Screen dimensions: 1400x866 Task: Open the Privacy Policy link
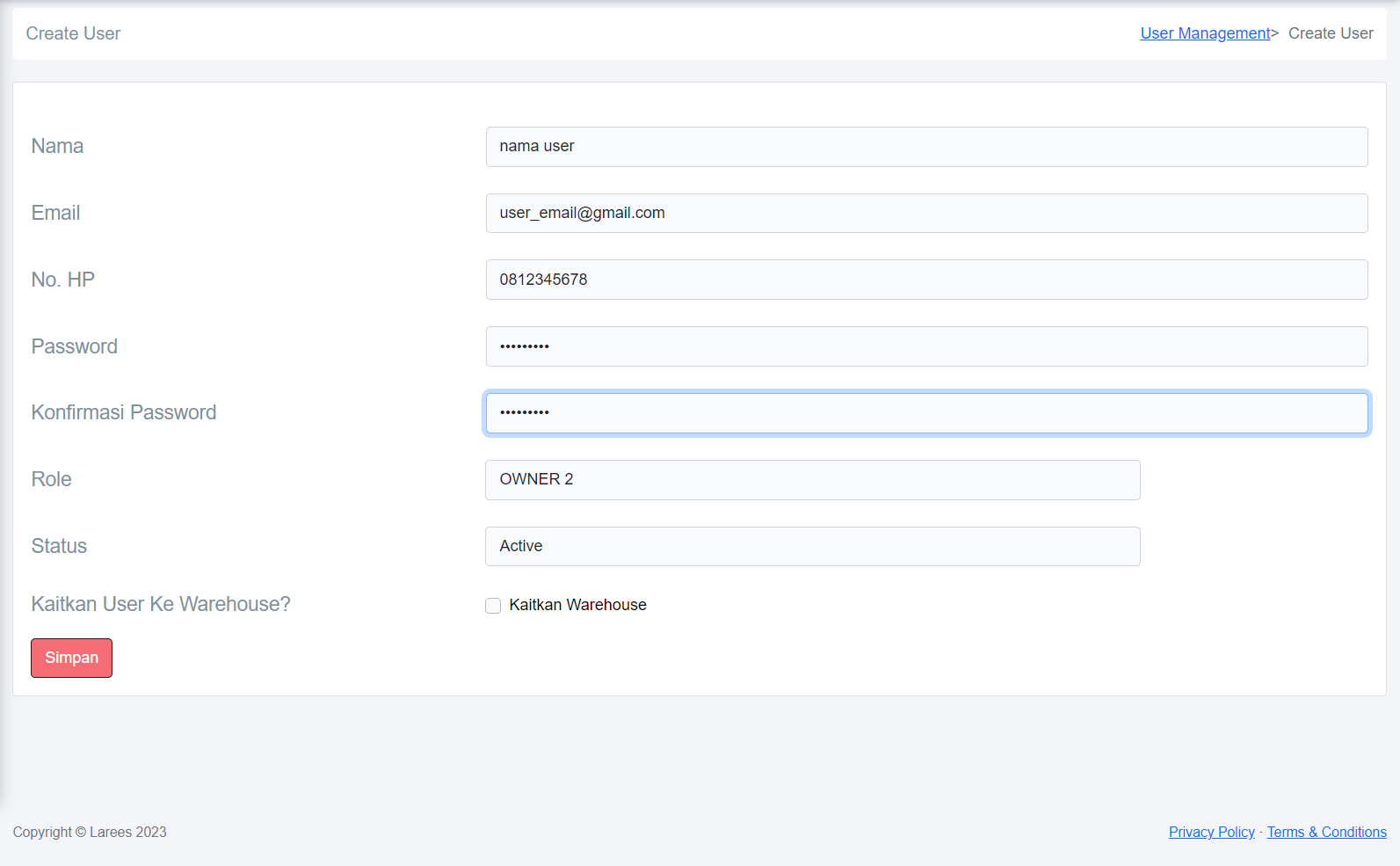point(1211,832)
